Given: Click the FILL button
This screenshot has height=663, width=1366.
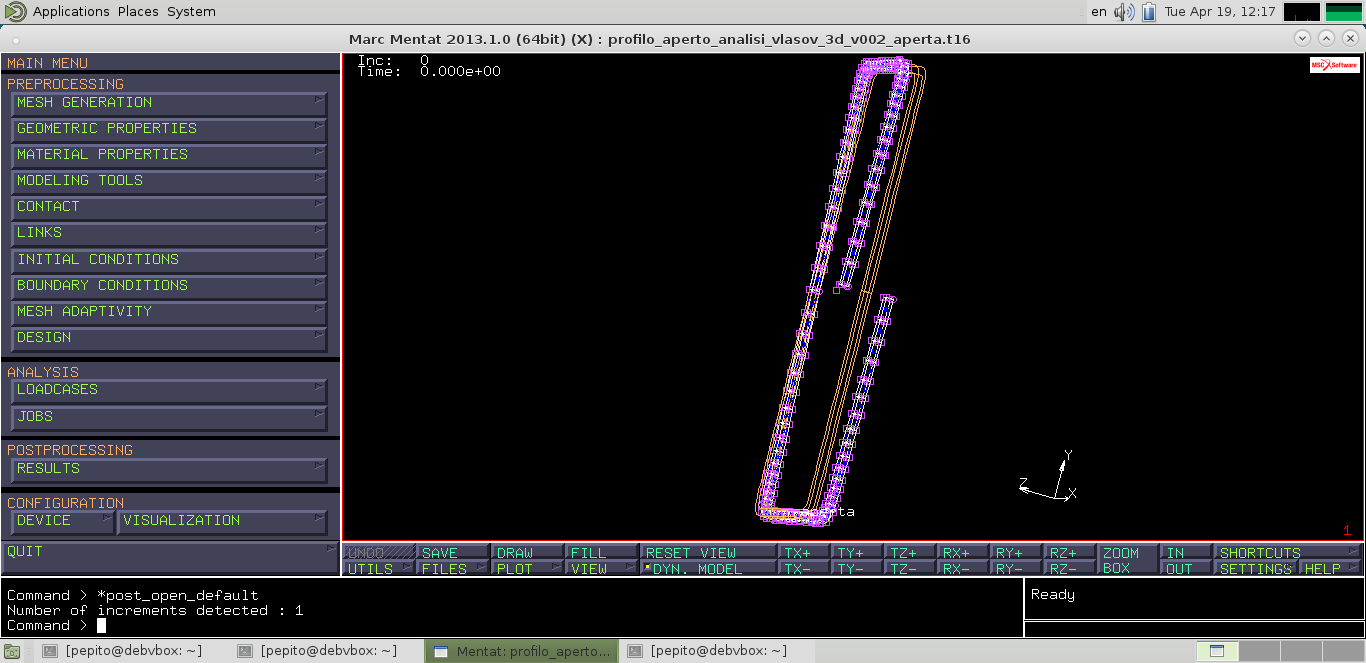Looking at the screenshot, I should pos(603,552).
